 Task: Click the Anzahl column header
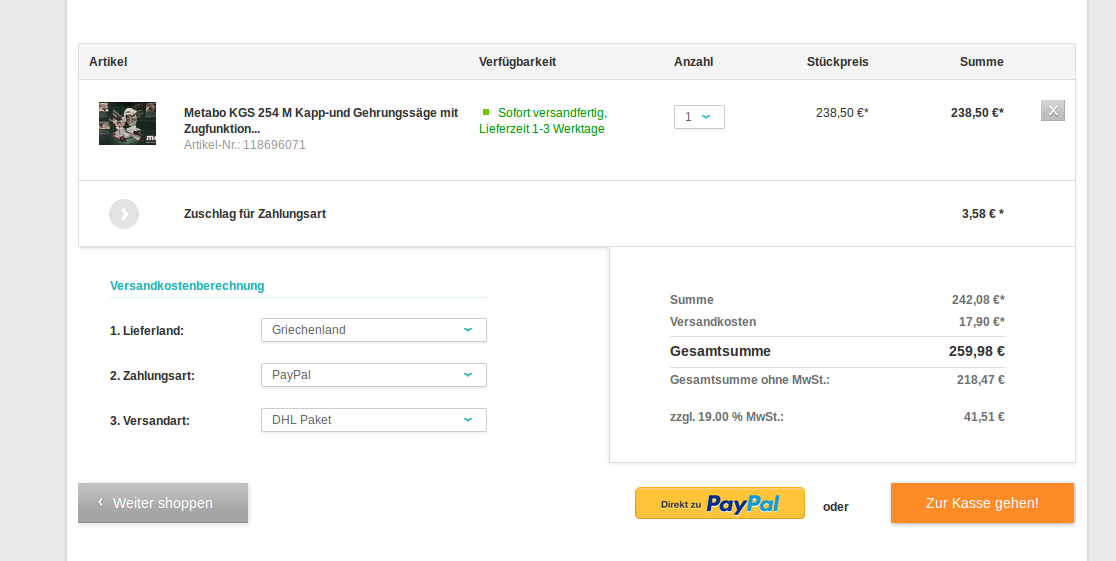tap(693, 62)
